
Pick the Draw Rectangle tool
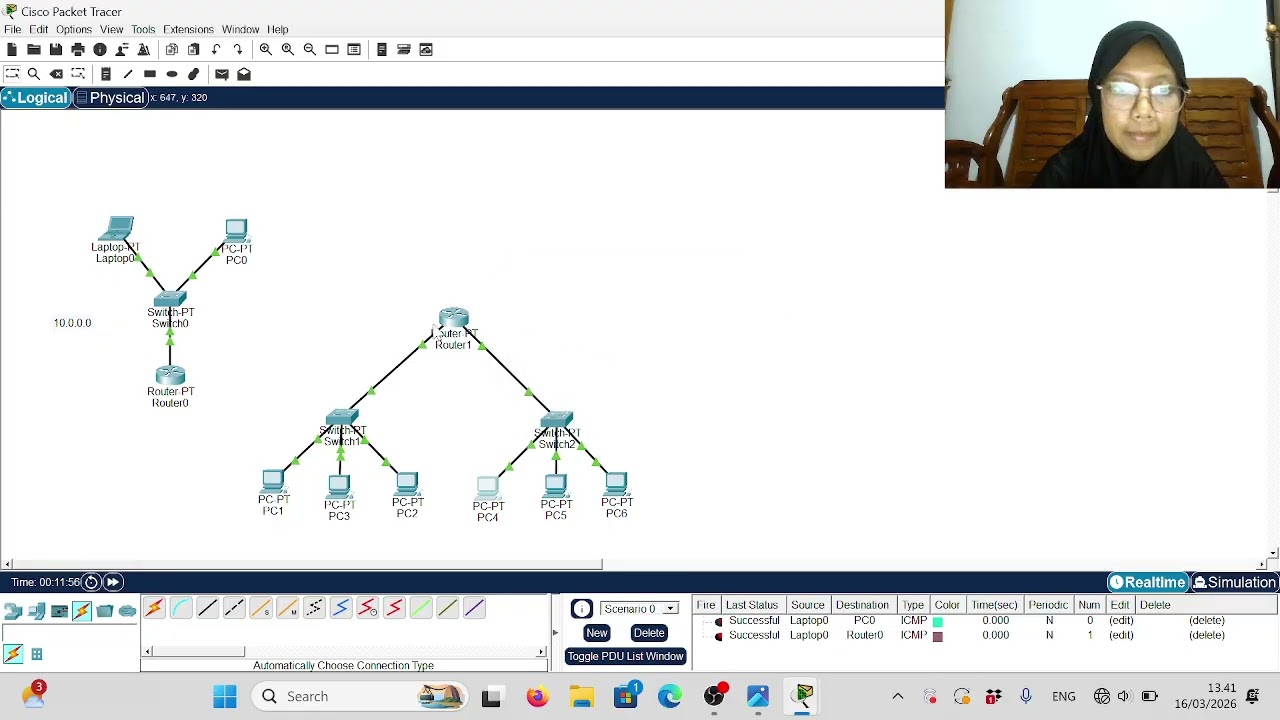pos(150,74)
